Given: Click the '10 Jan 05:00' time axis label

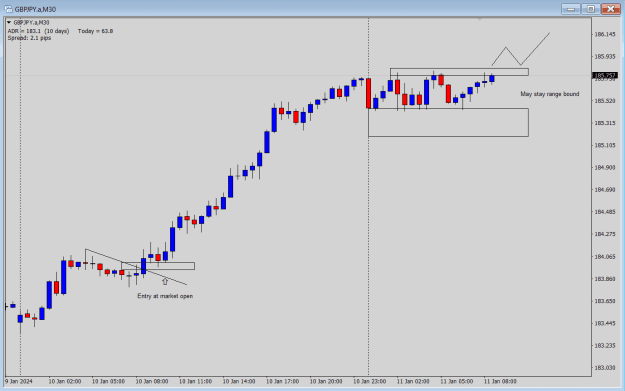Looking at the screenshot, I should coord(108,381).
